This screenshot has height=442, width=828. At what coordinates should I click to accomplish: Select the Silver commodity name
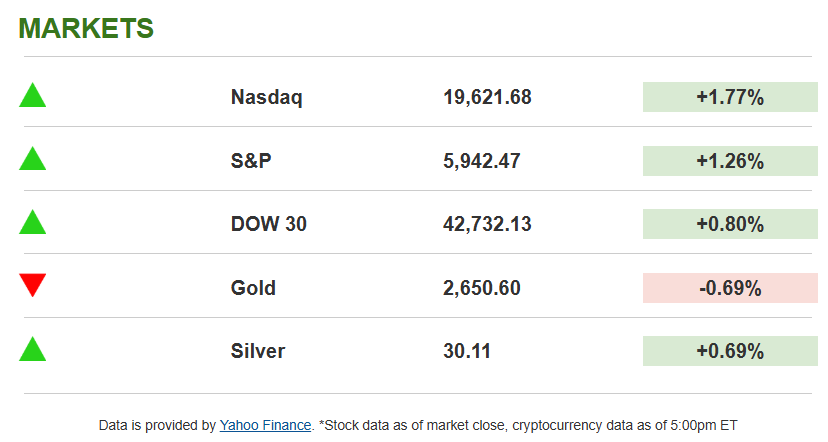point(258,351)
